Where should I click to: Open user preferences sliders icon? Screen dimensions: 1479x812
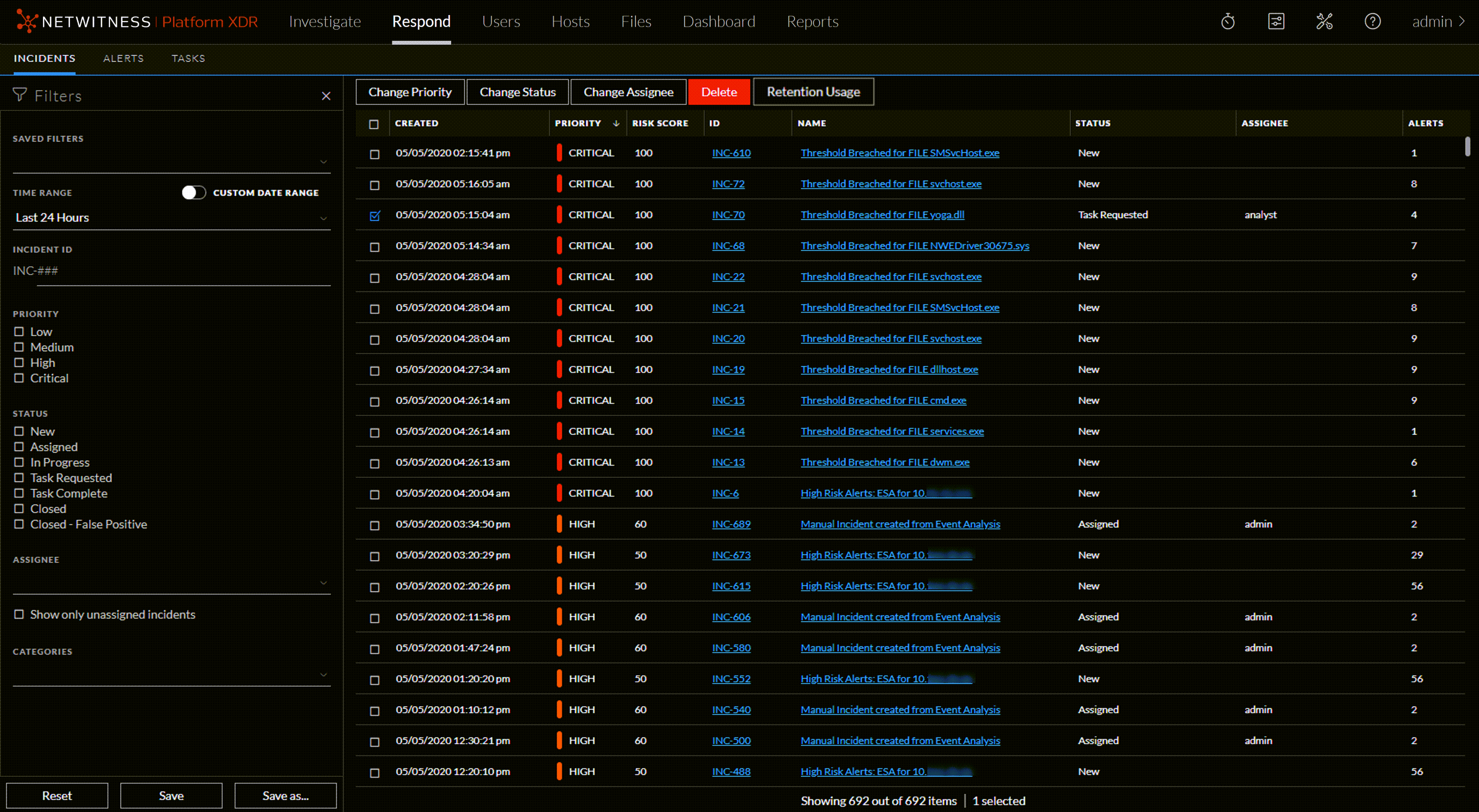[x=1276, y=21]
